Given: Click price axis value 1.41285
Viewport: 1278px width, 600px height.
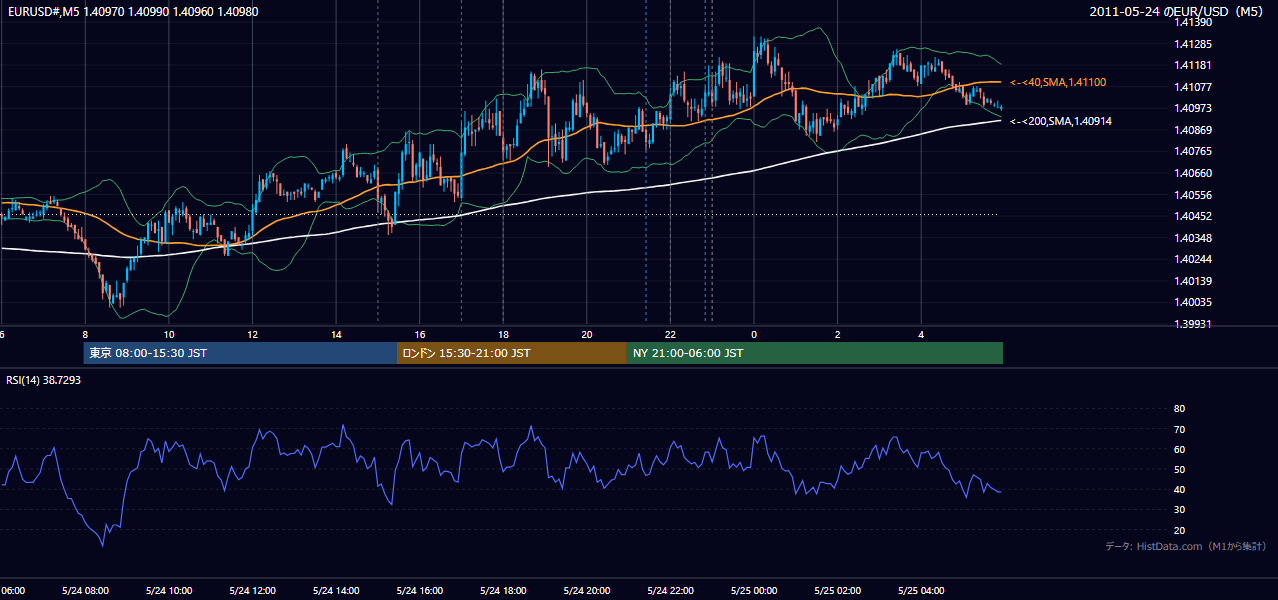Looking at the screenshot, I should pyautogui.click(x=1193, y=44).
